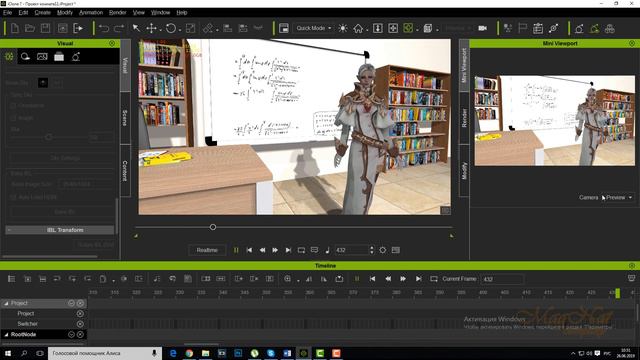Viewport: 640px width, 360px height.
Task: Collapse the RootNode tree arrow
Action: [6, 334]
